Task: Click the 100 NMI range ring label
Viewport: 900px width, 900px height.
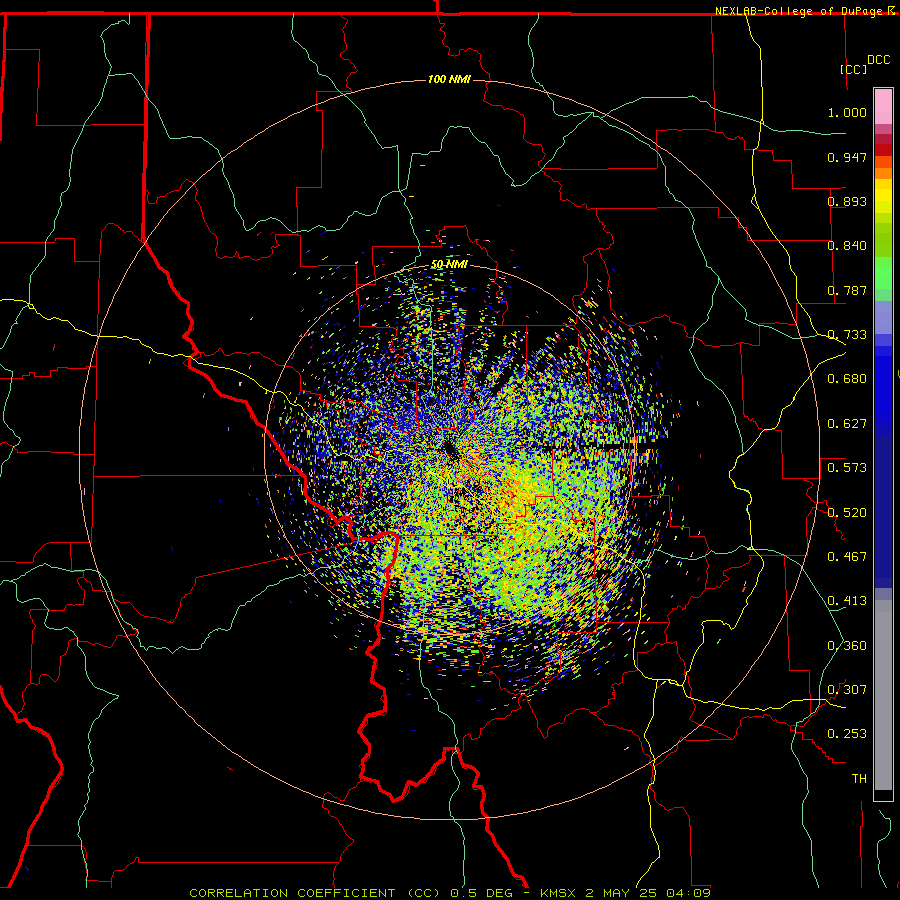Action: click(449, 79)
